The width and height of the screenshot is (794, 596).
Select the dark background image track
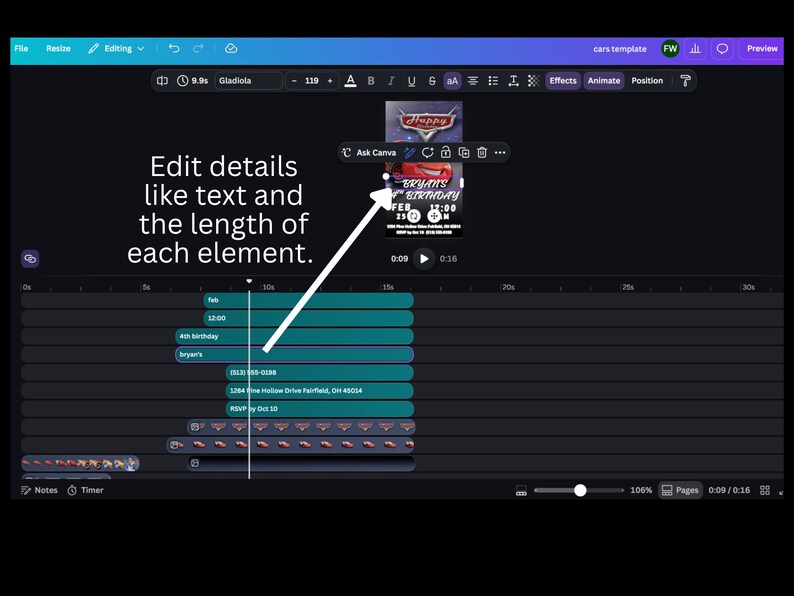click(301, 463)
